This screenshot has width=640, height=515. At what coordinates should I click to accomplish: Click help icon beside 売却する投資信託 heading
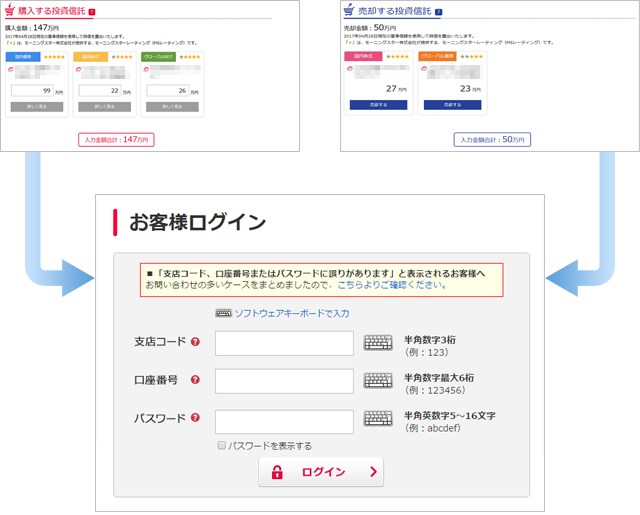coord(438,12)
